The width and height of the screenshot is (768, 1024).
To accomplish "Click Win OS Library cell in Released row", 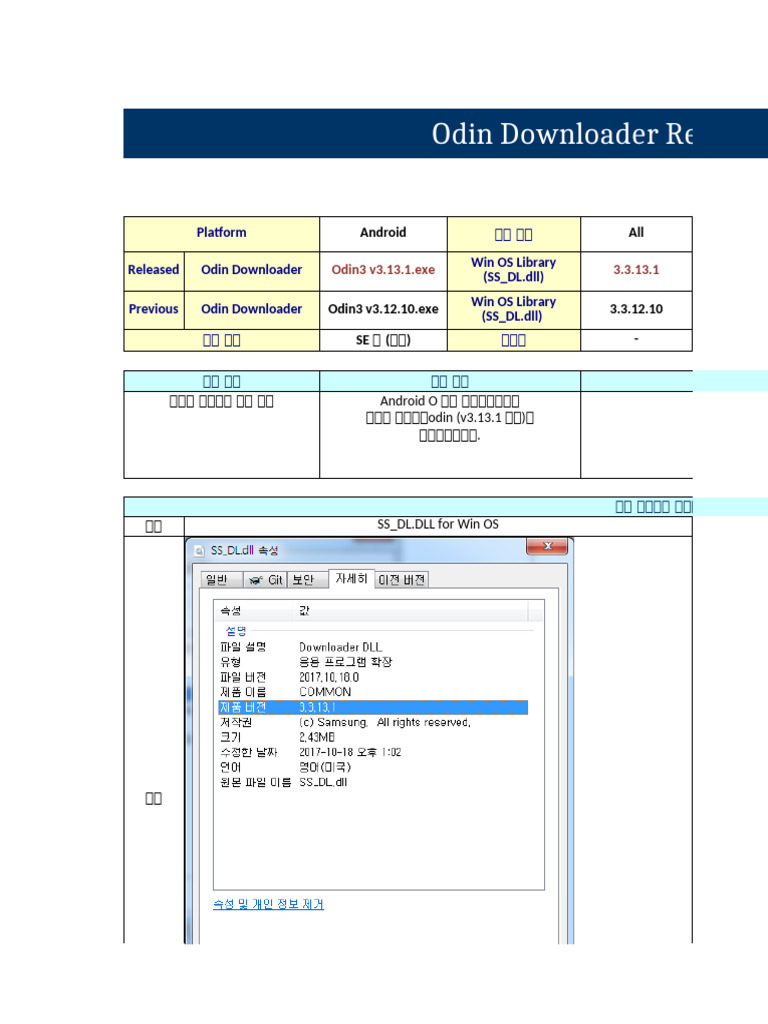I will tap(513, 270).
